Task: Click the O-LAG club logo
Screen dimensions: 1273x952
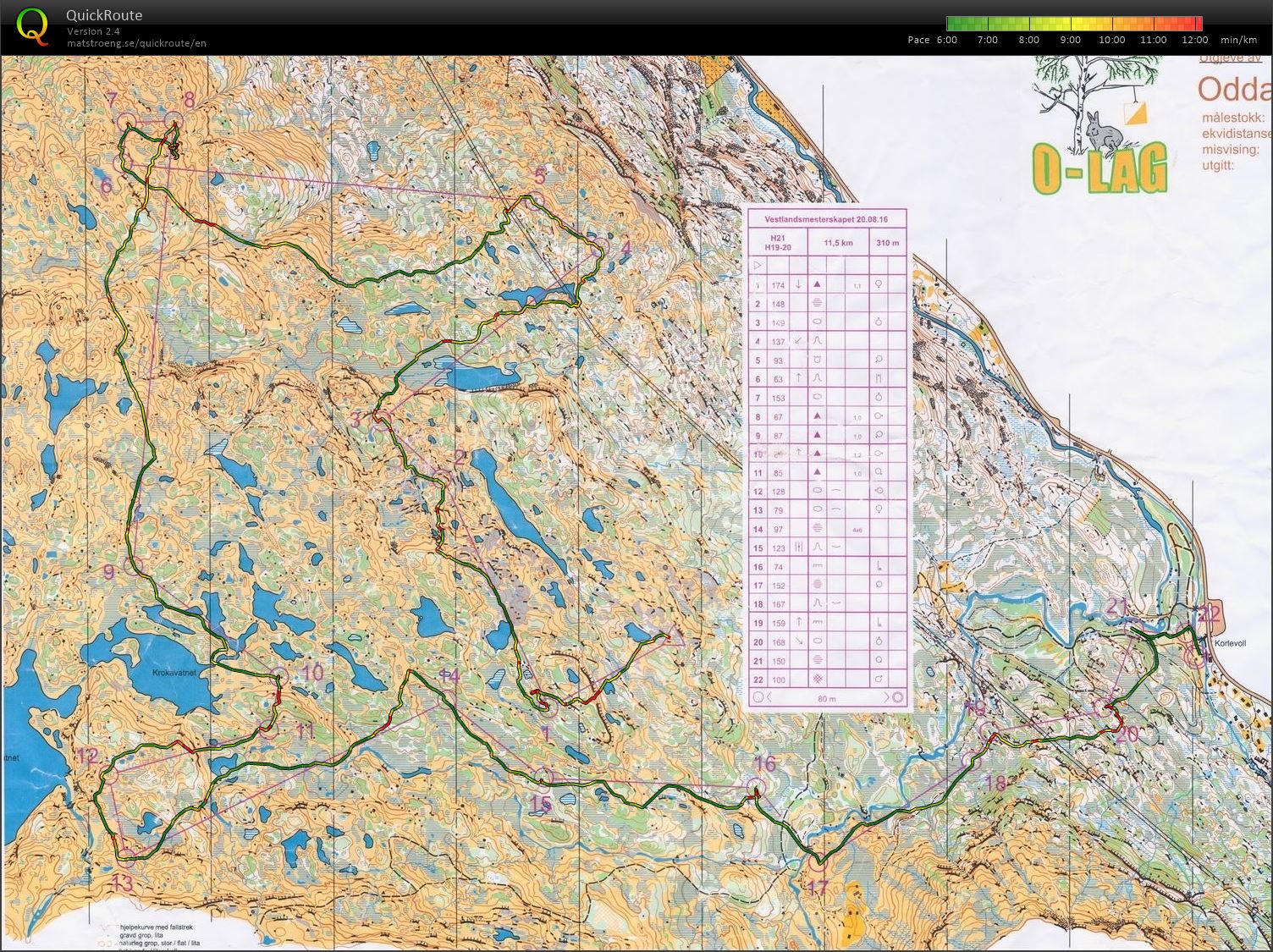Action: tap(1099, 168)
